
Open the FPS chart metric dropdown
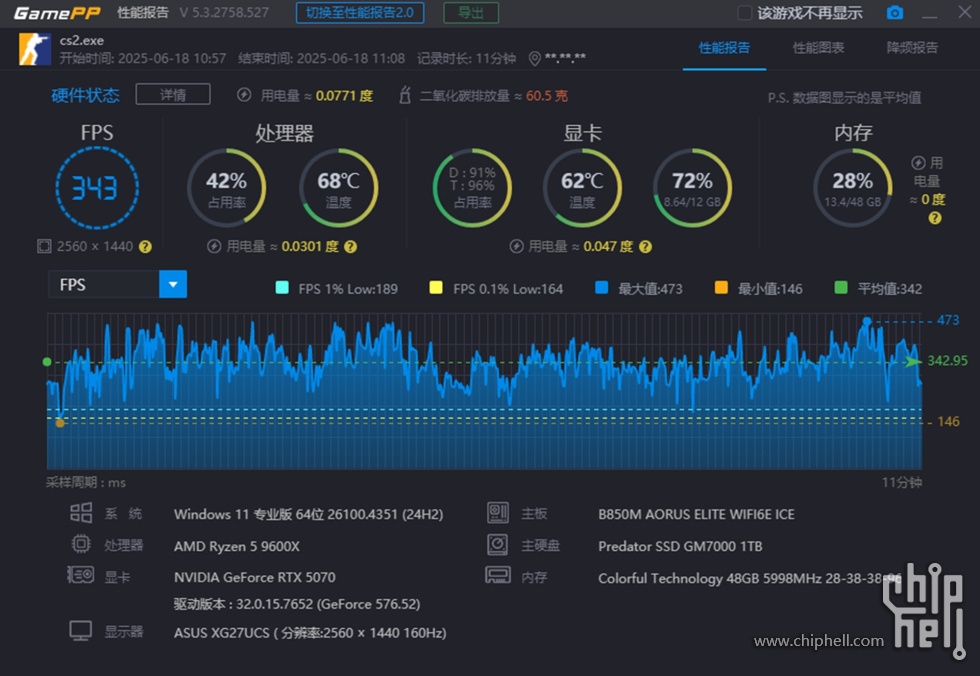[x=118, y=284]
